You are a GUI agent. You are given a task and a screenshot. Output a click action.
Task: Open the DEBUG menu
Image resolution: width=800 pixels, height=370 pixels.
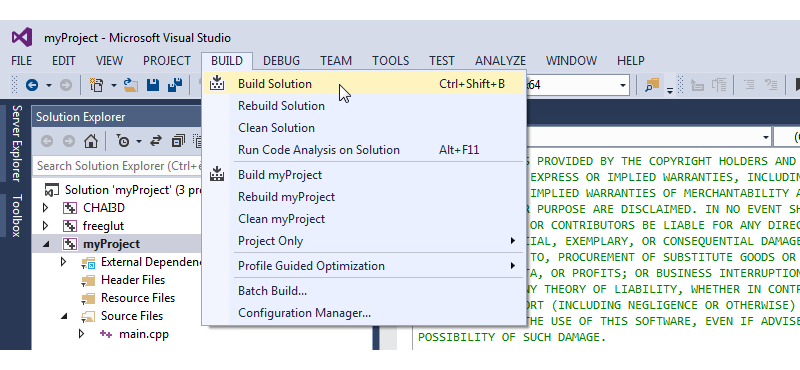[281, 61]
